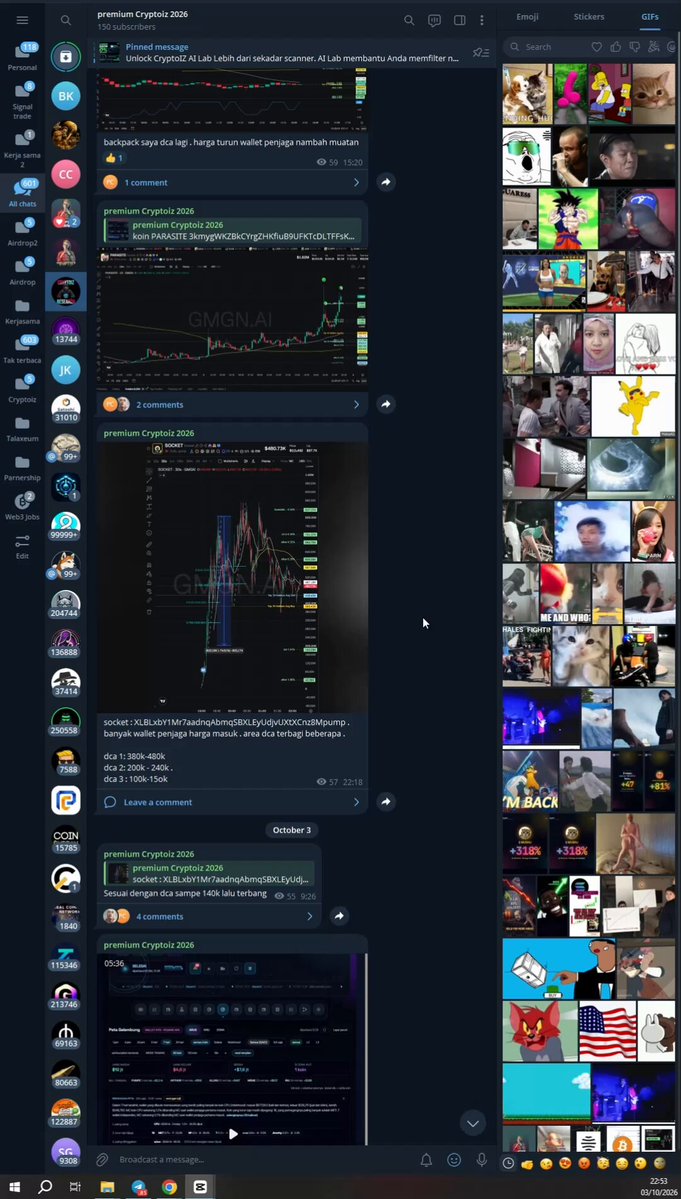Pick the American flag GIF

[x=607, y=1031]
